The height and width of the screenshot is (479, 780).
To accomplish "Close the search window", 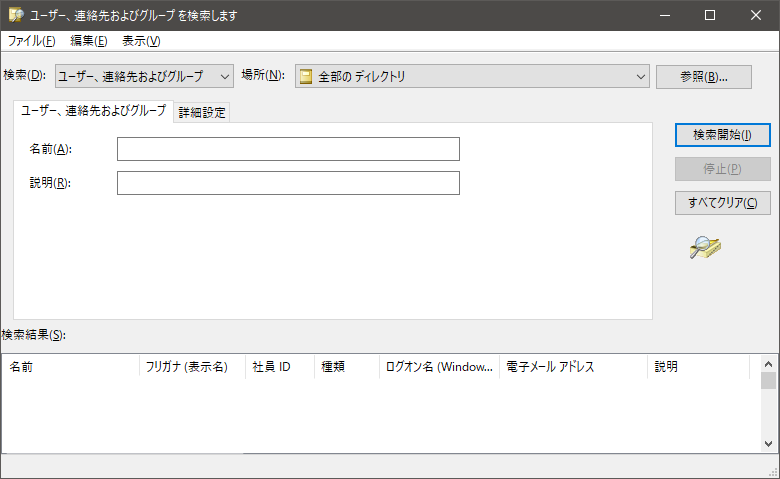I will [756, 15].
